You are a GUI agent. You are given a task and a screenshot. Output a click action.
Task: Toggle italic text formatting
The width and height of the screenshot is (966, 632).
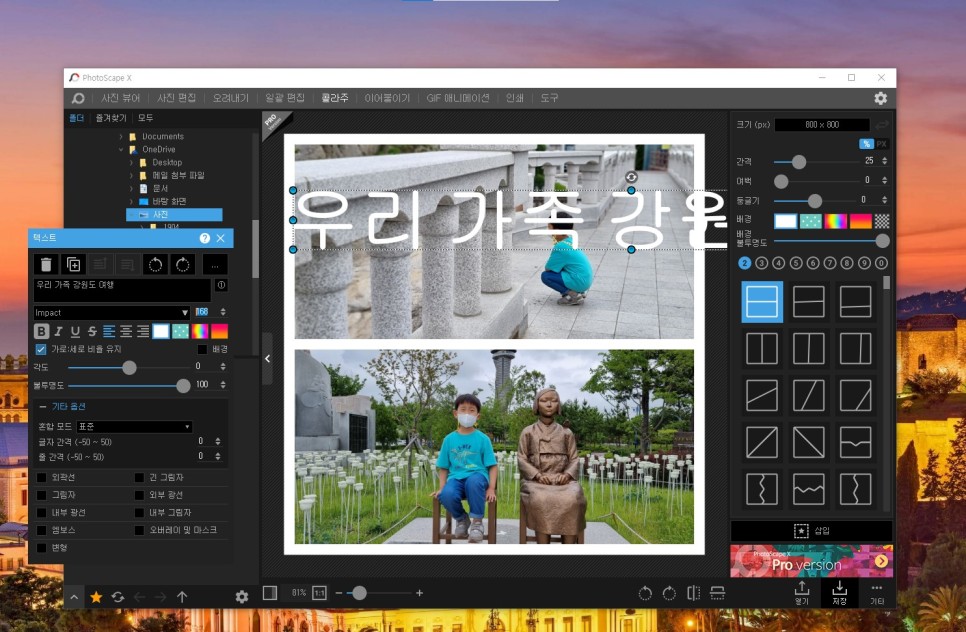59,331
